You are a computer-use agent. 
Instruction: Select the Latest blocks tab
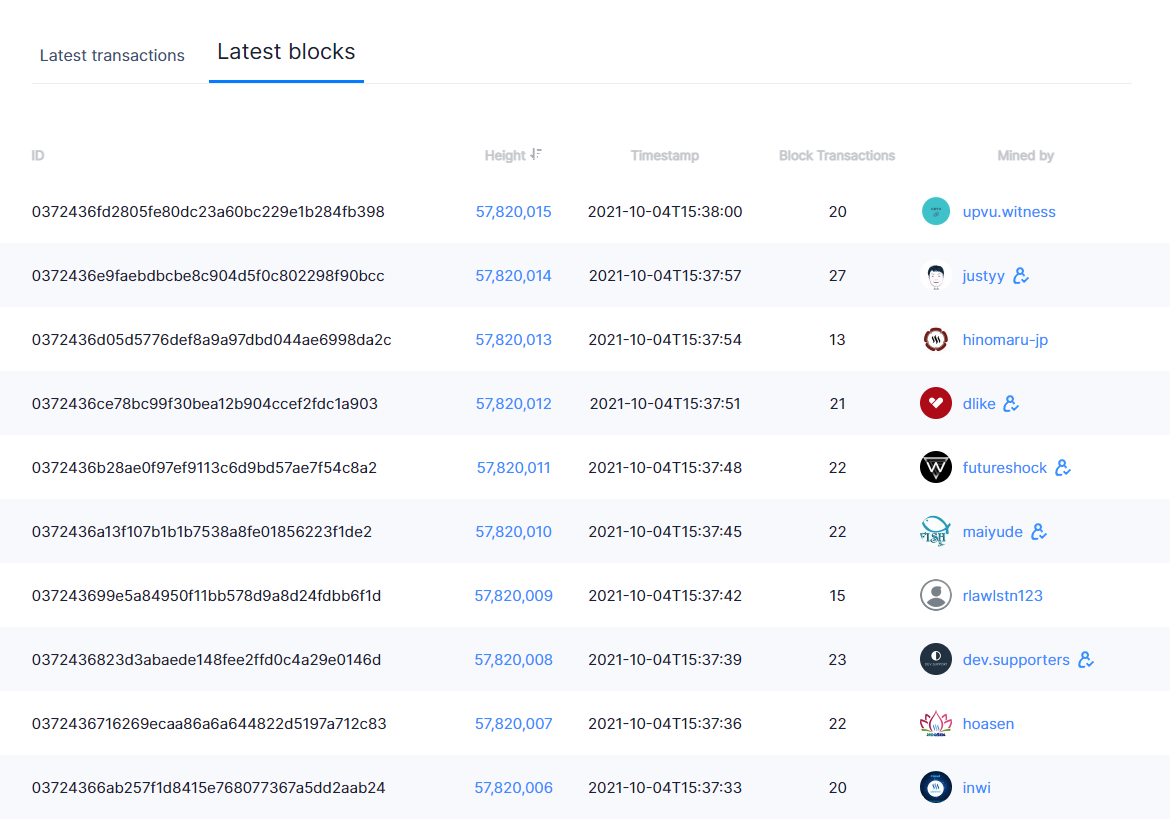point(286,51)
